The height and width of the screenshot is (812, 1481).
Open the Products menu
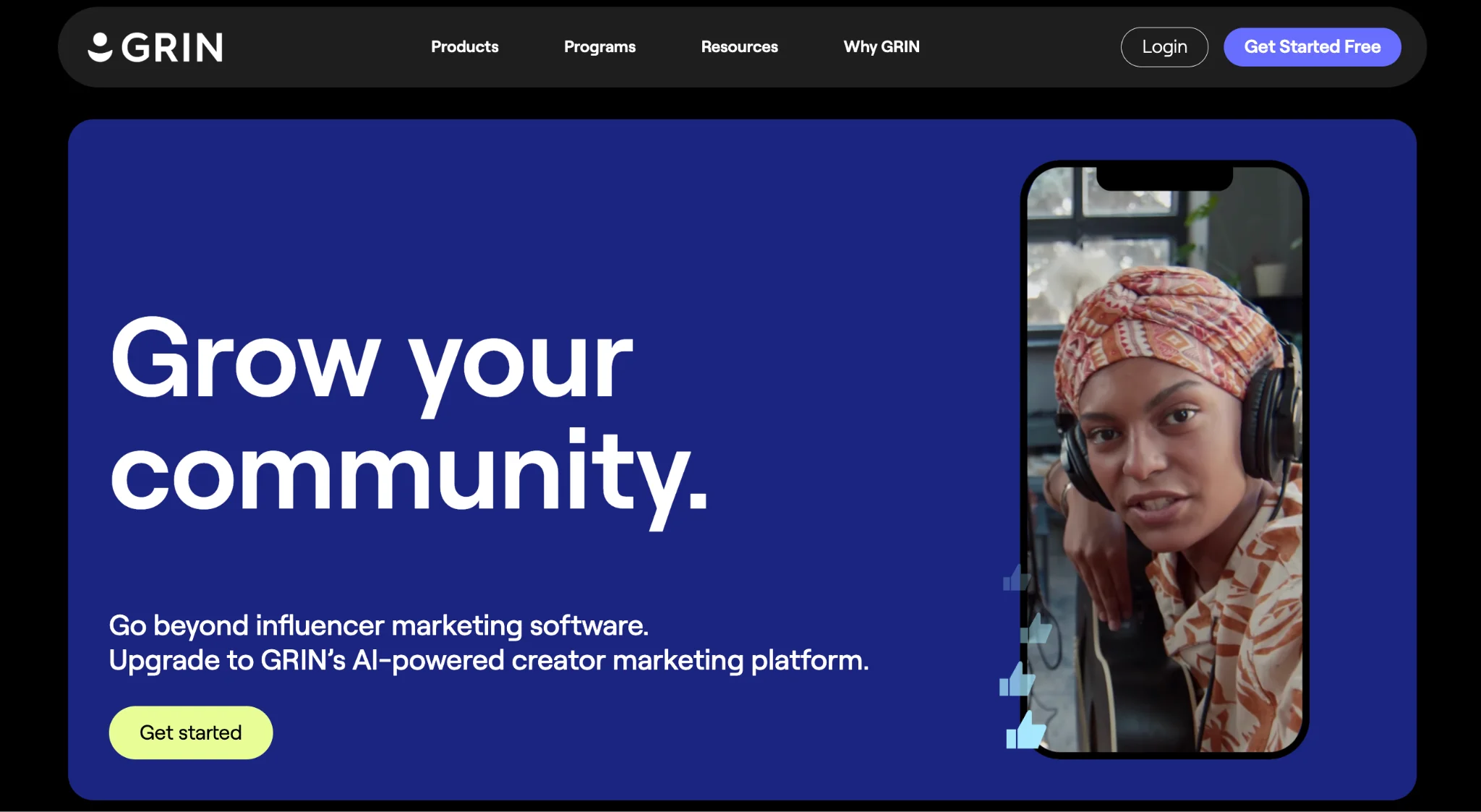coord(464,47)
